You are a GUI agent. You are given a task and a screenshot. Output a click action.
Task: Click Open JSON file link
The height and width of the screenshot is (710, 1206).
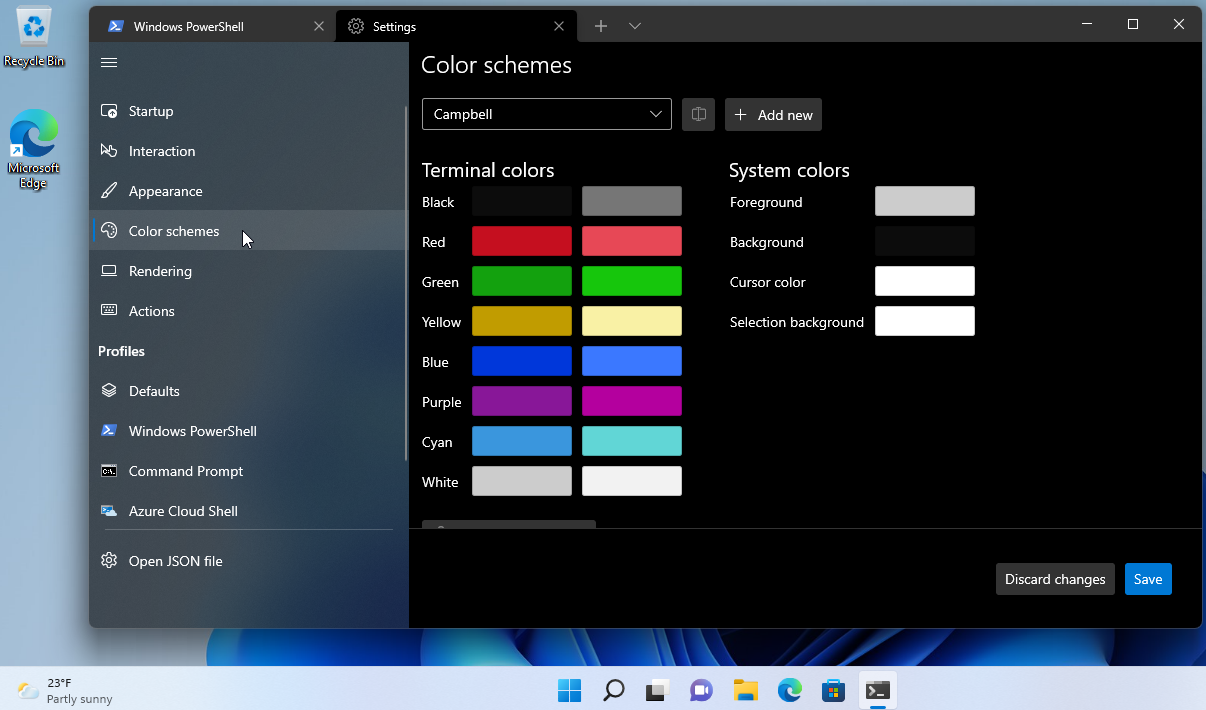tap(248, 561)
